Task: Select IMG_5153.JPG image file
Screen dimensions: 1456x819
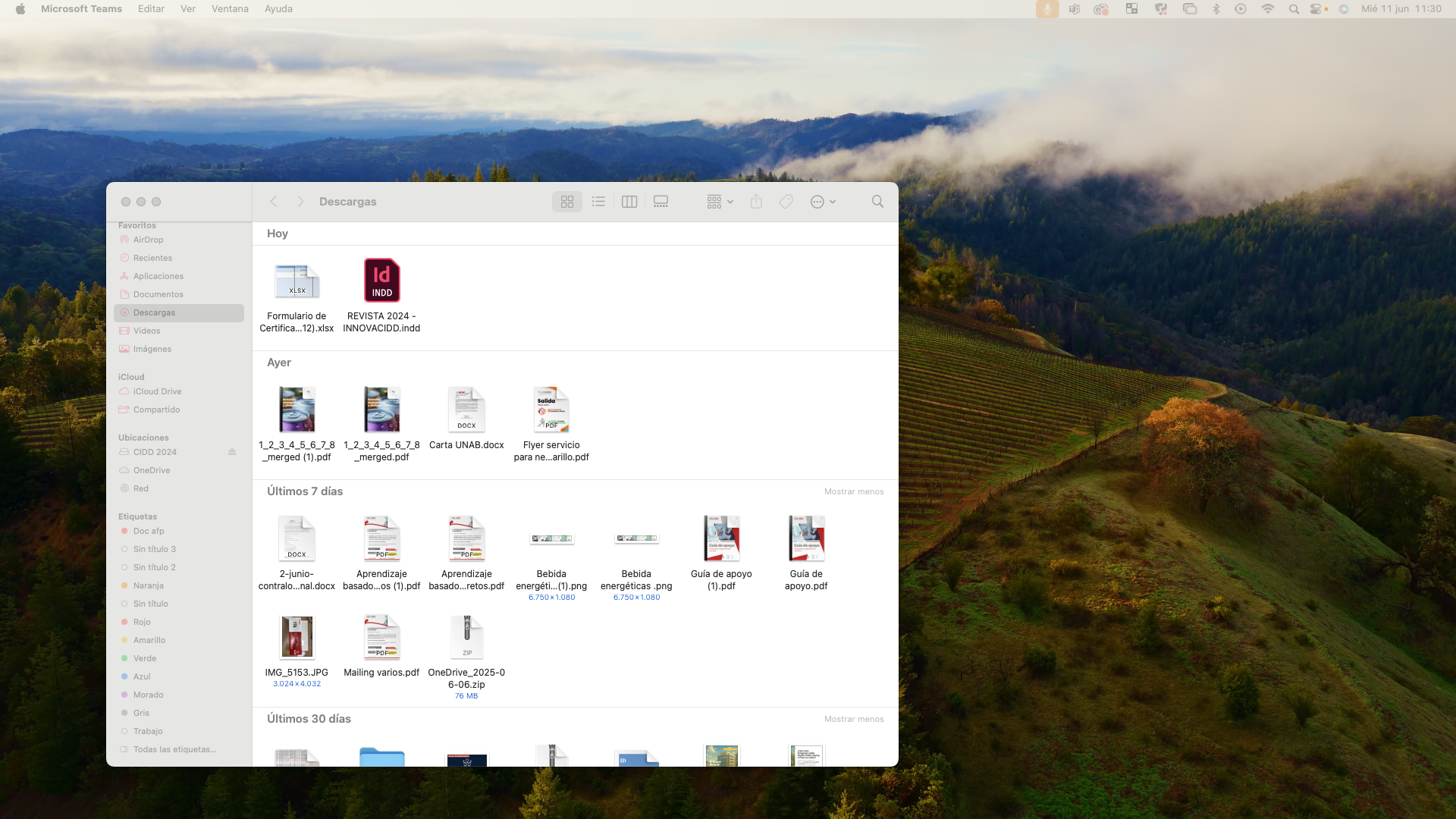Action: [x=297, y=651]
